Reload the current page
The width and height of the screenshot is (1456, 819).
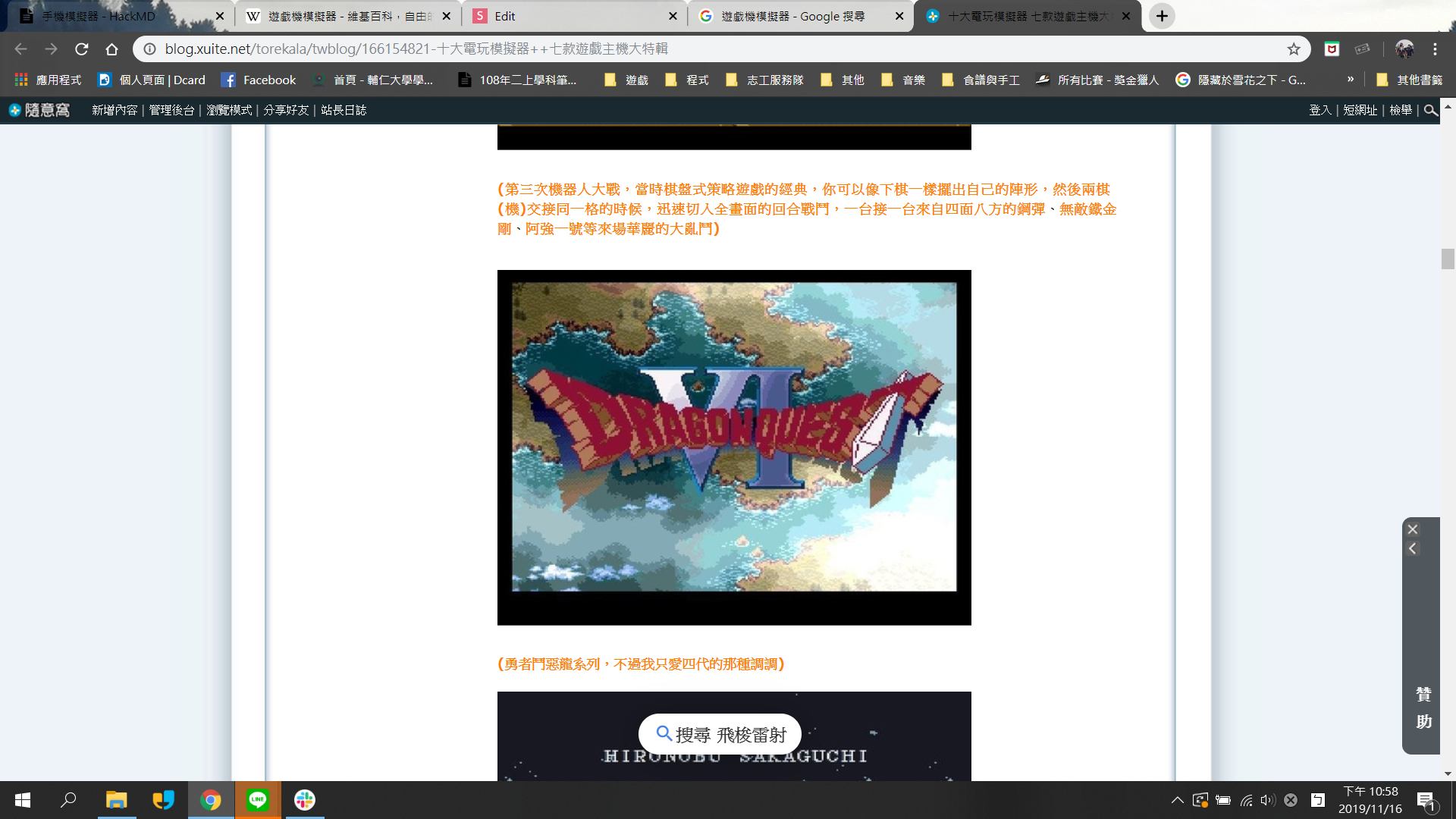[81, 49]
